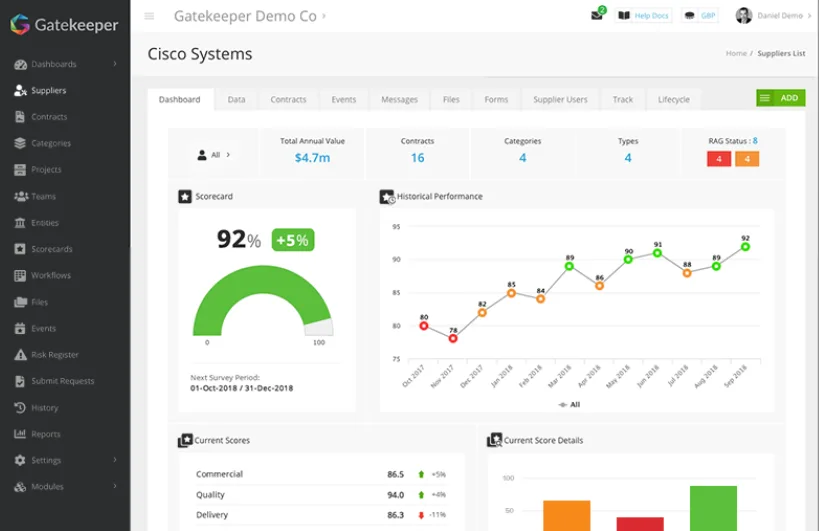This screenshot has height=531, width=819.
Task: Click the Nov 2017 data point labeled 78
Action: click(453, 339)
